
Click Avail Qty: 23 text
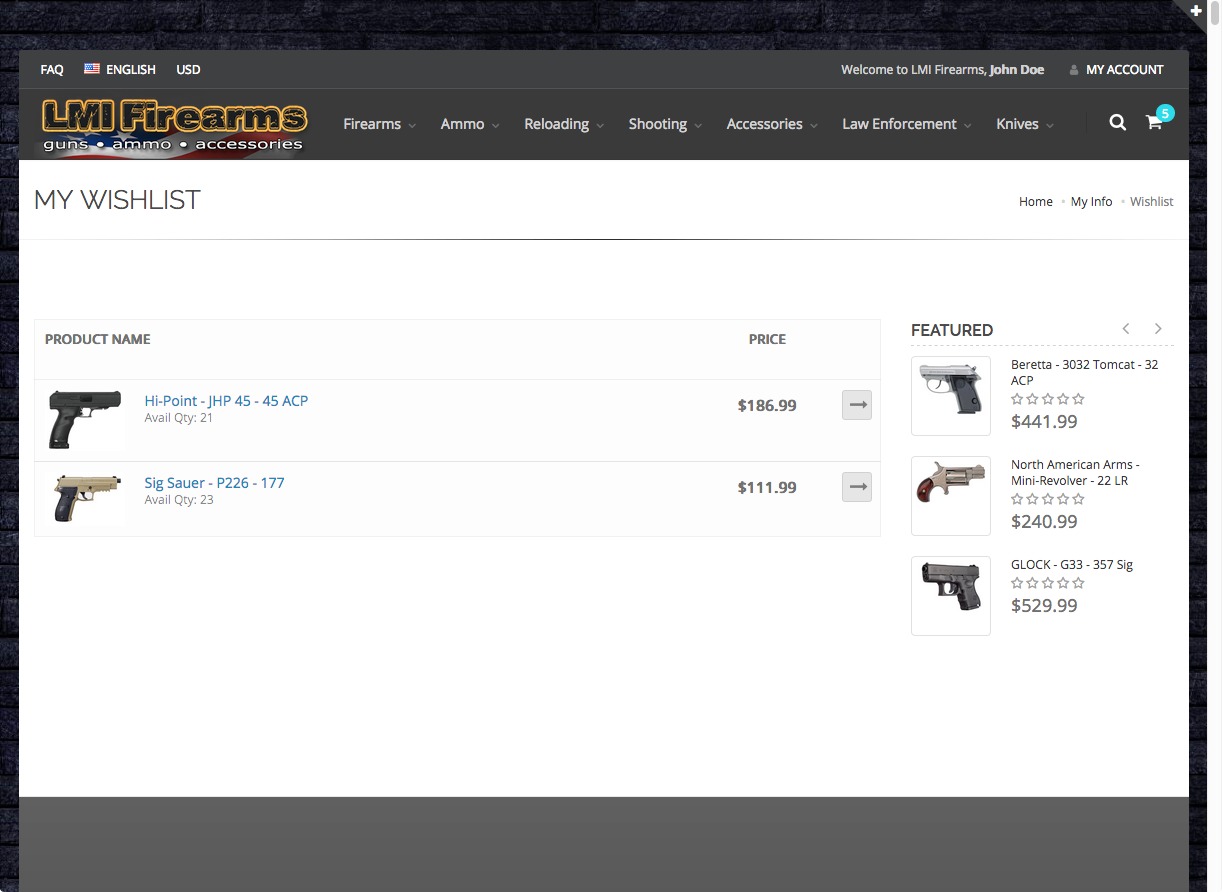coord(179,499)
